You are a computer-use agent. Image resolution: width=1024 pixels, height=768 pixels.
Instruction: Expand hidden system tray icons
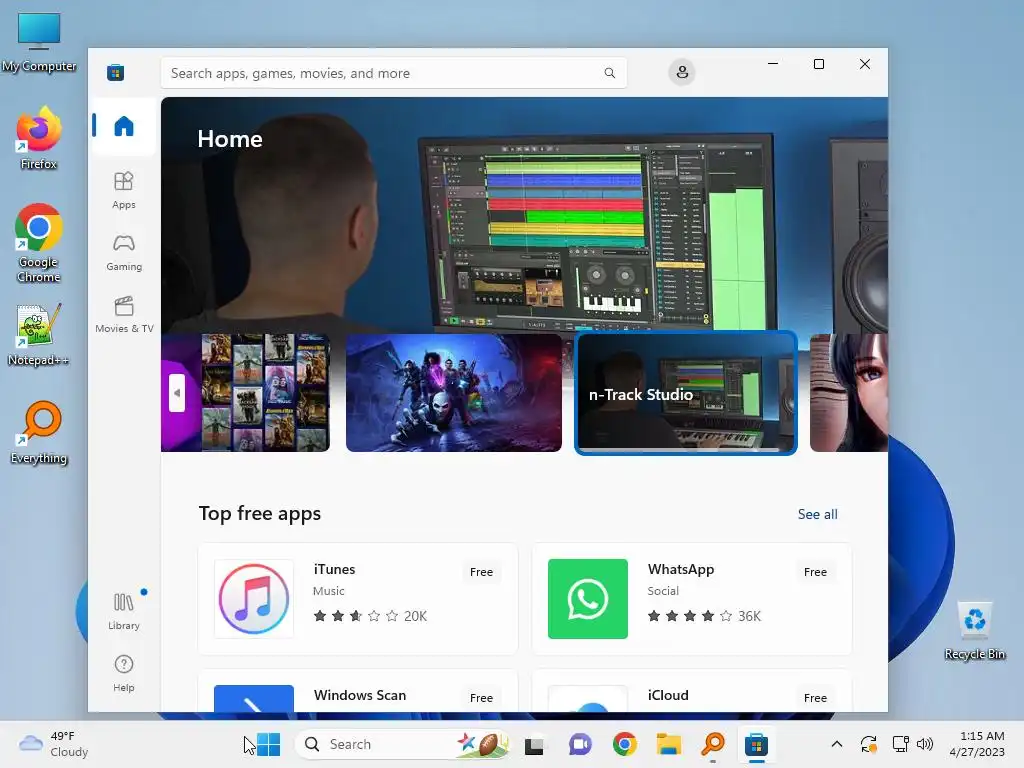point(837,744)
